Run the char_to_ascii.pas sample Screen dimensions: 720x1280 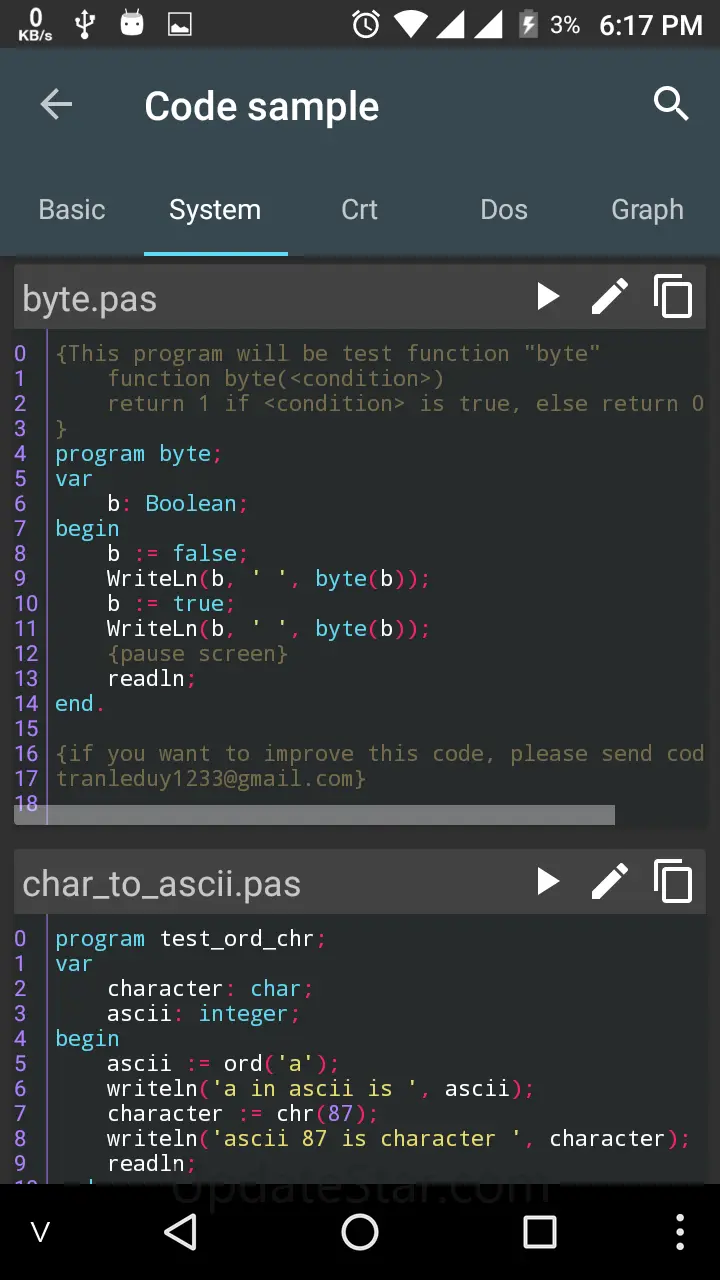[x=547, y=881]
